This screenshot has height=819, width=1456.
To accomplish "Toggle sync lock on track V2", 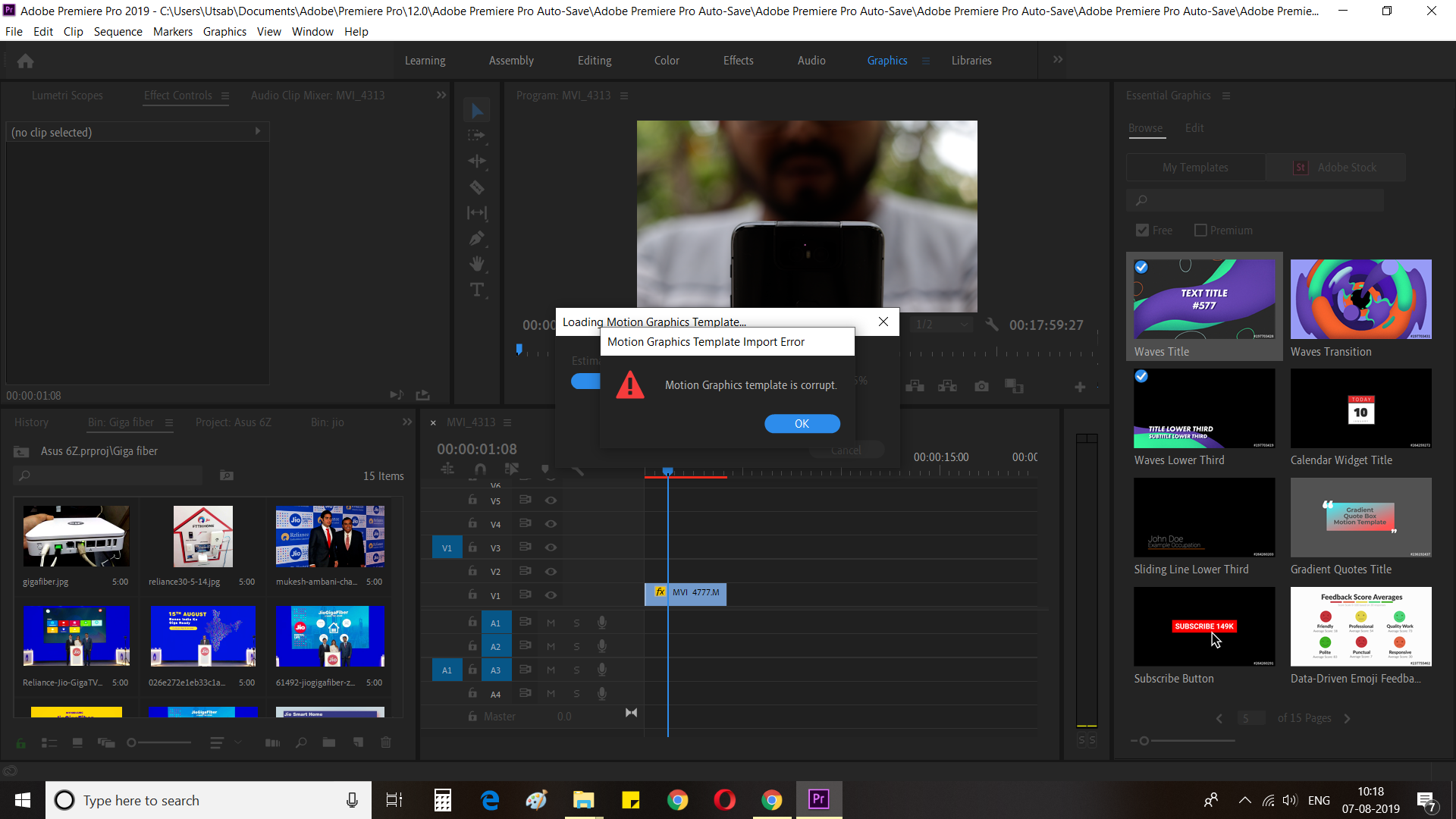I will tap(525, 571).
